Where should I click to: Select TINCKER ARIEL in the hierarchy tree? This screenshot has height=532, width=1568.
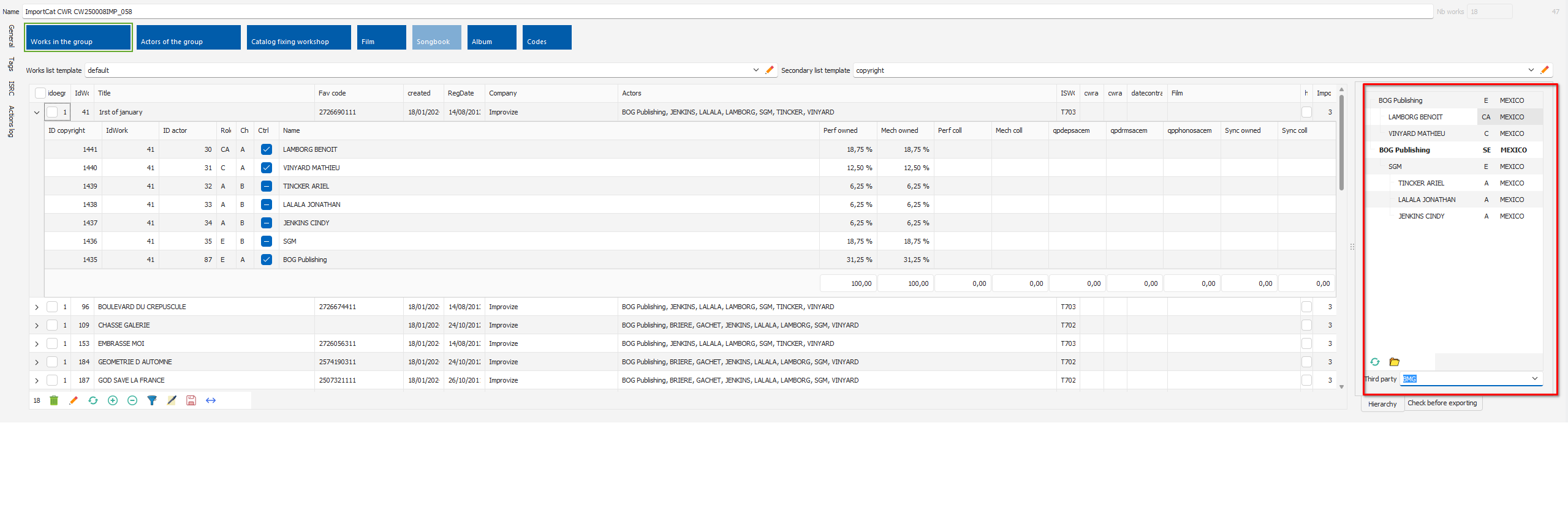1421,183
